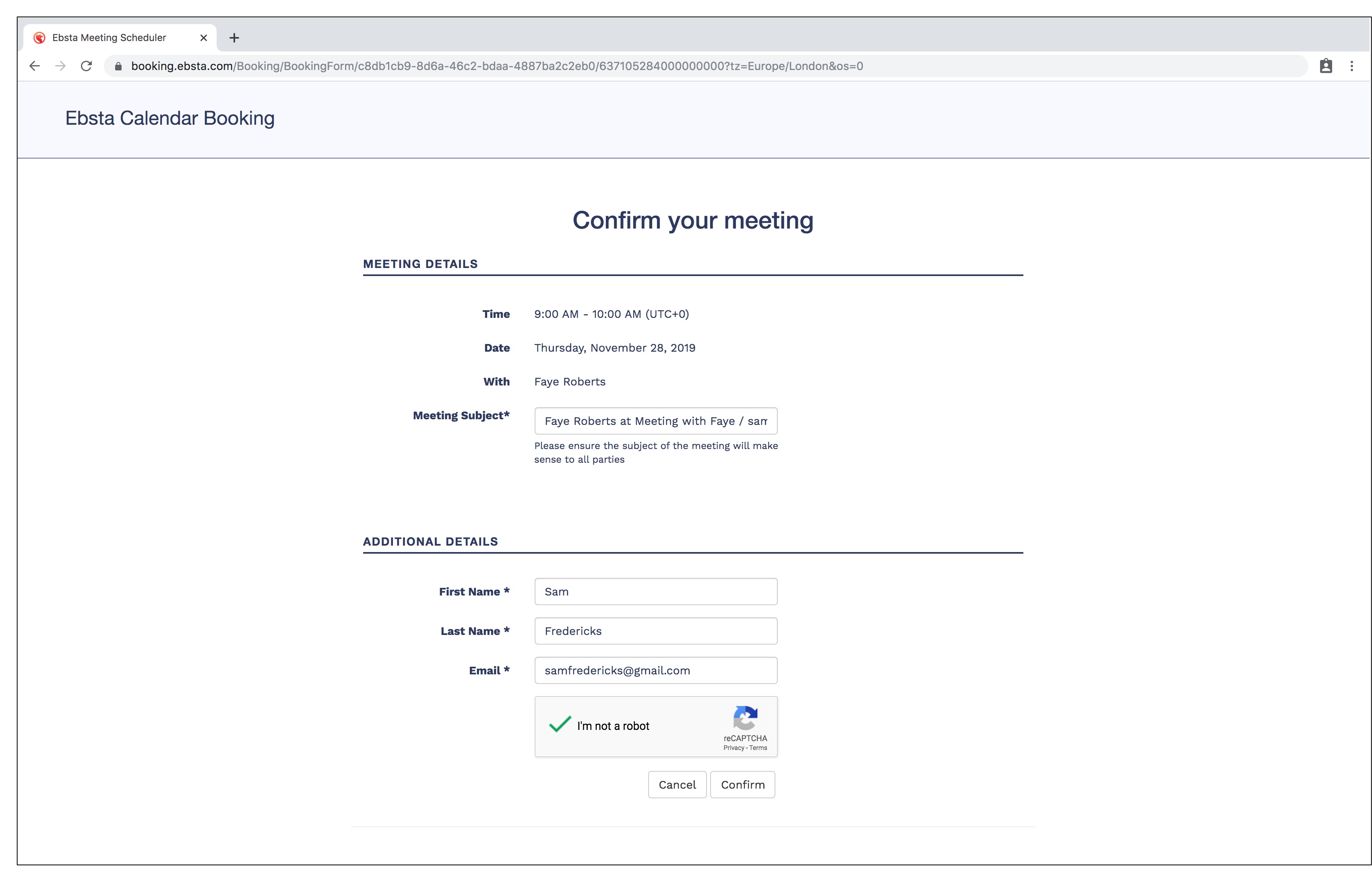The height and width of the screenshot is (882, 1372).
Task: Reload the booking page
Action: (87, 66)
